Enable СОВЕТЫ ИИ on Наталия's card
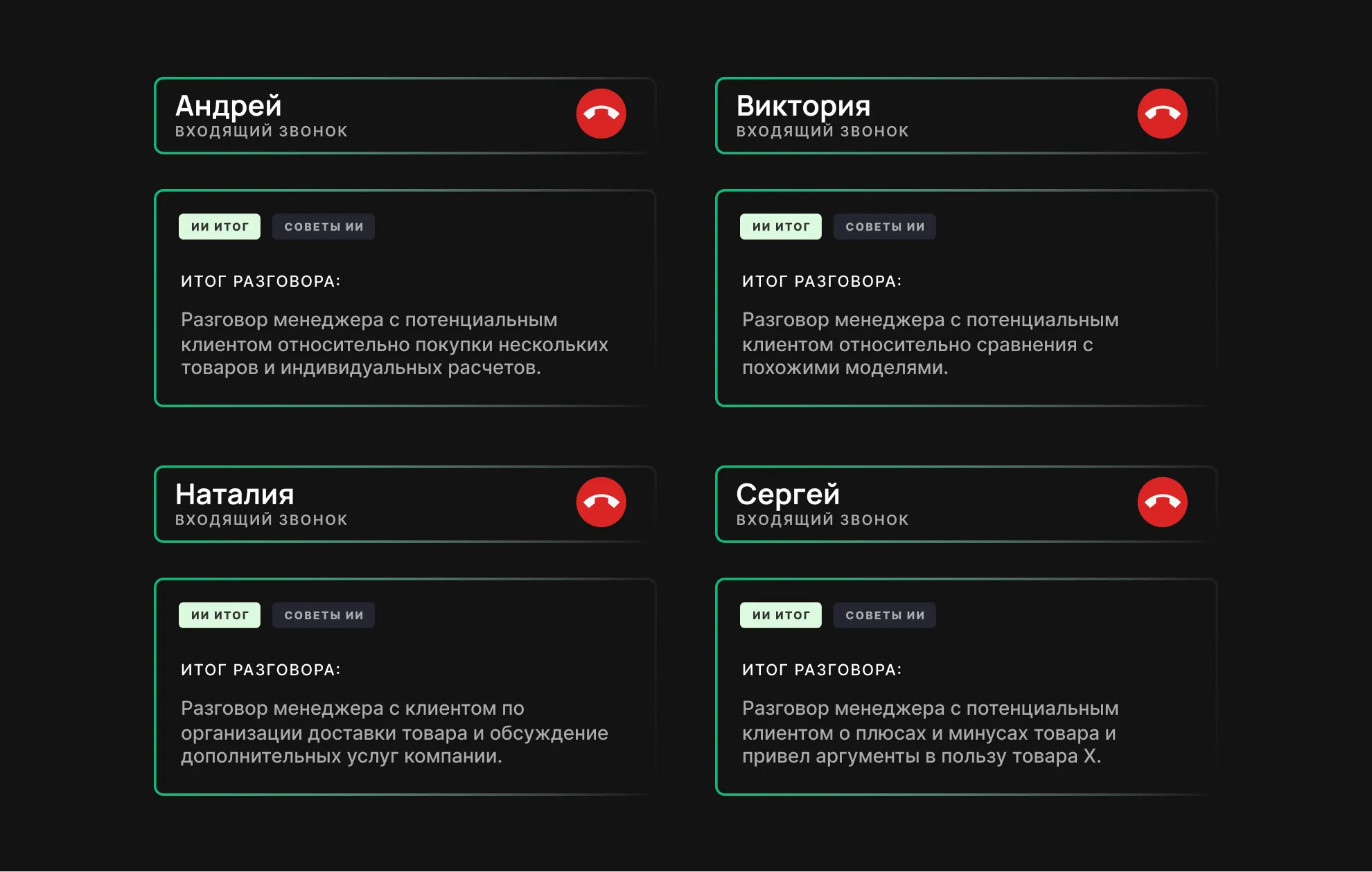This screenshot has width=1372, height=872. (x=323, y=614)
